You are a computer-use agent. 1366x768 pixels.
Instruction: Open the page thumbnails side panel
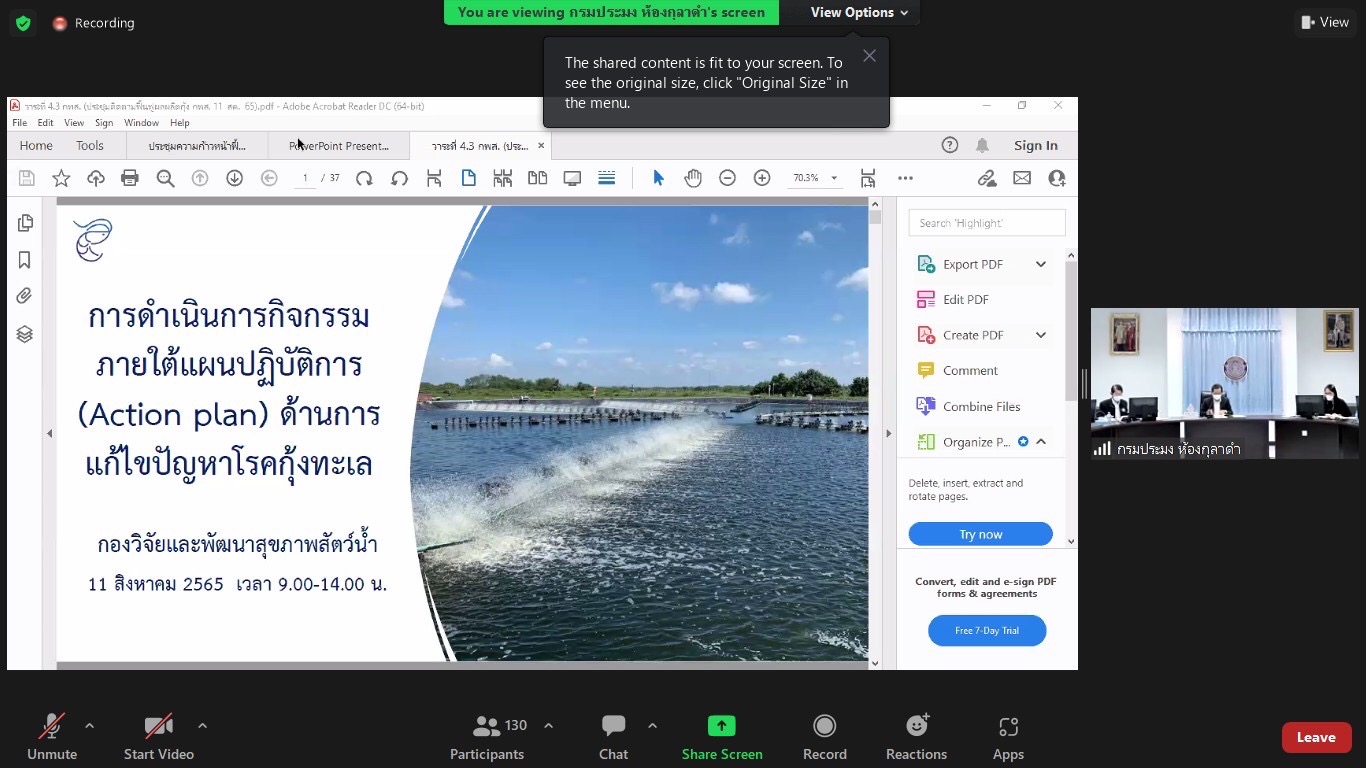25,223
